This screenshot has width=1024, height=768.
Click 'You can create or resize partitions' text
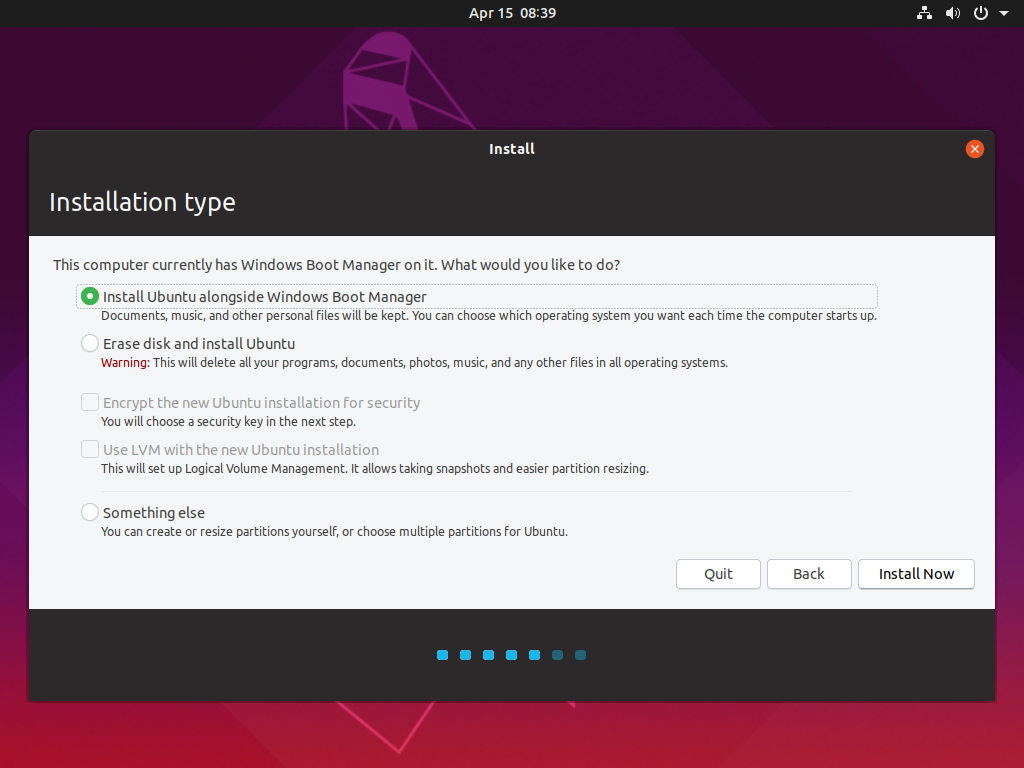[334, 532]
